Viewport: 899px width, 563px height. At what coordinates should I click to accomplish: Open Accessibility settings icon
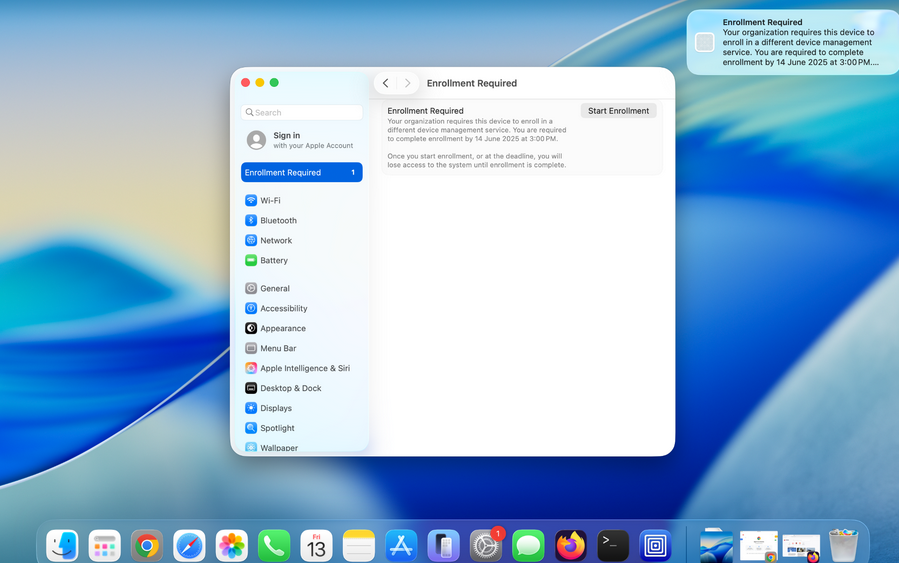[251, 308]
